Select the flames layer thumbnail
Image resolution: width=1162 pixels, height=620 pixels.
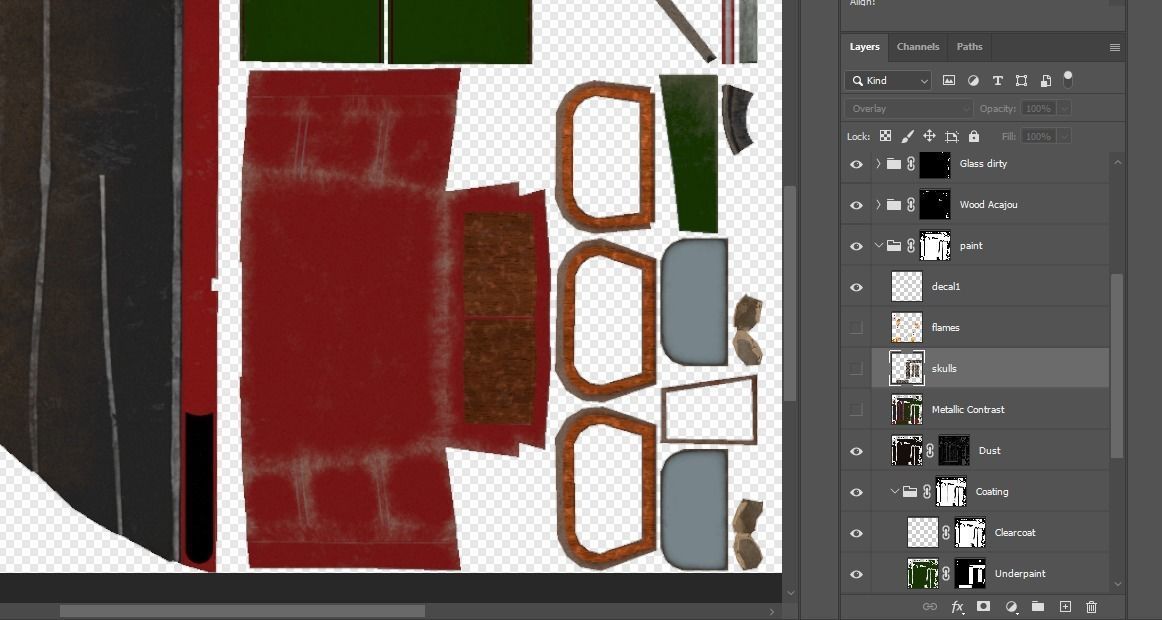coord(907,327)
